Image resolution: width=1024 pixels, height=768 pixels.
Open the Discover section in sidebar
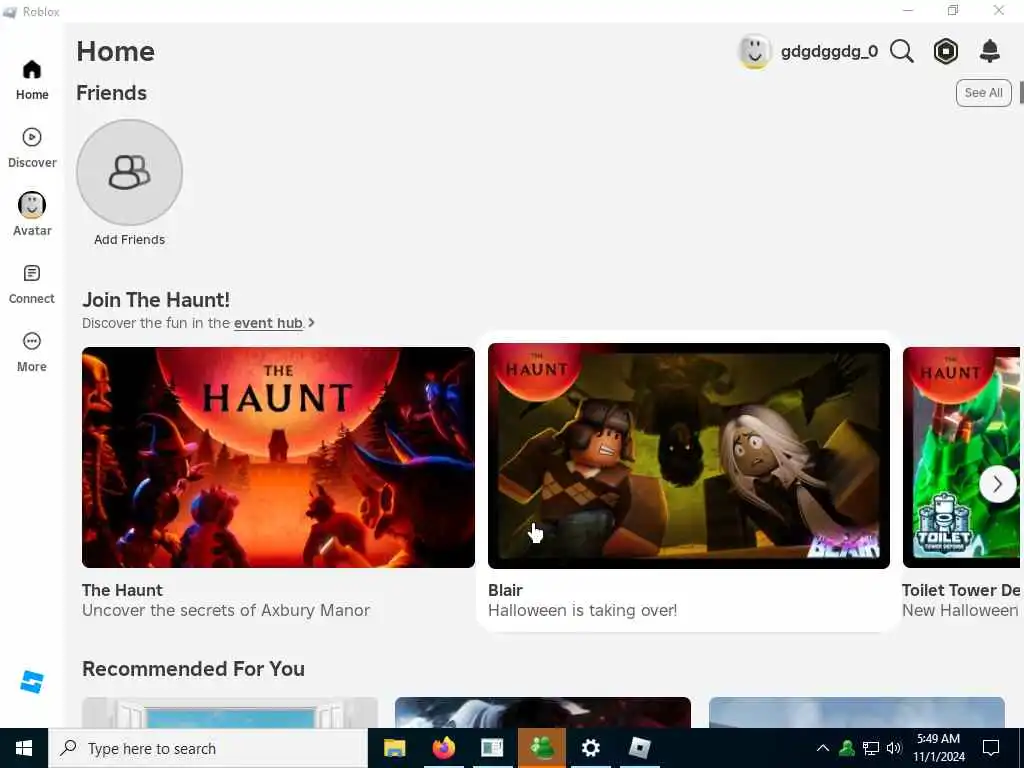pos(32,148)
